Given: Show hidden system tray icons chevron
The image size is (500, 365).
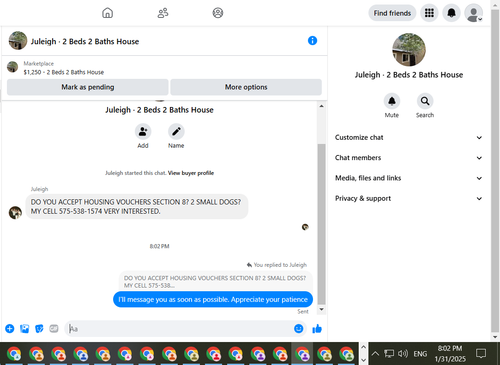Looking at the screenshot, I should point(375,354).
